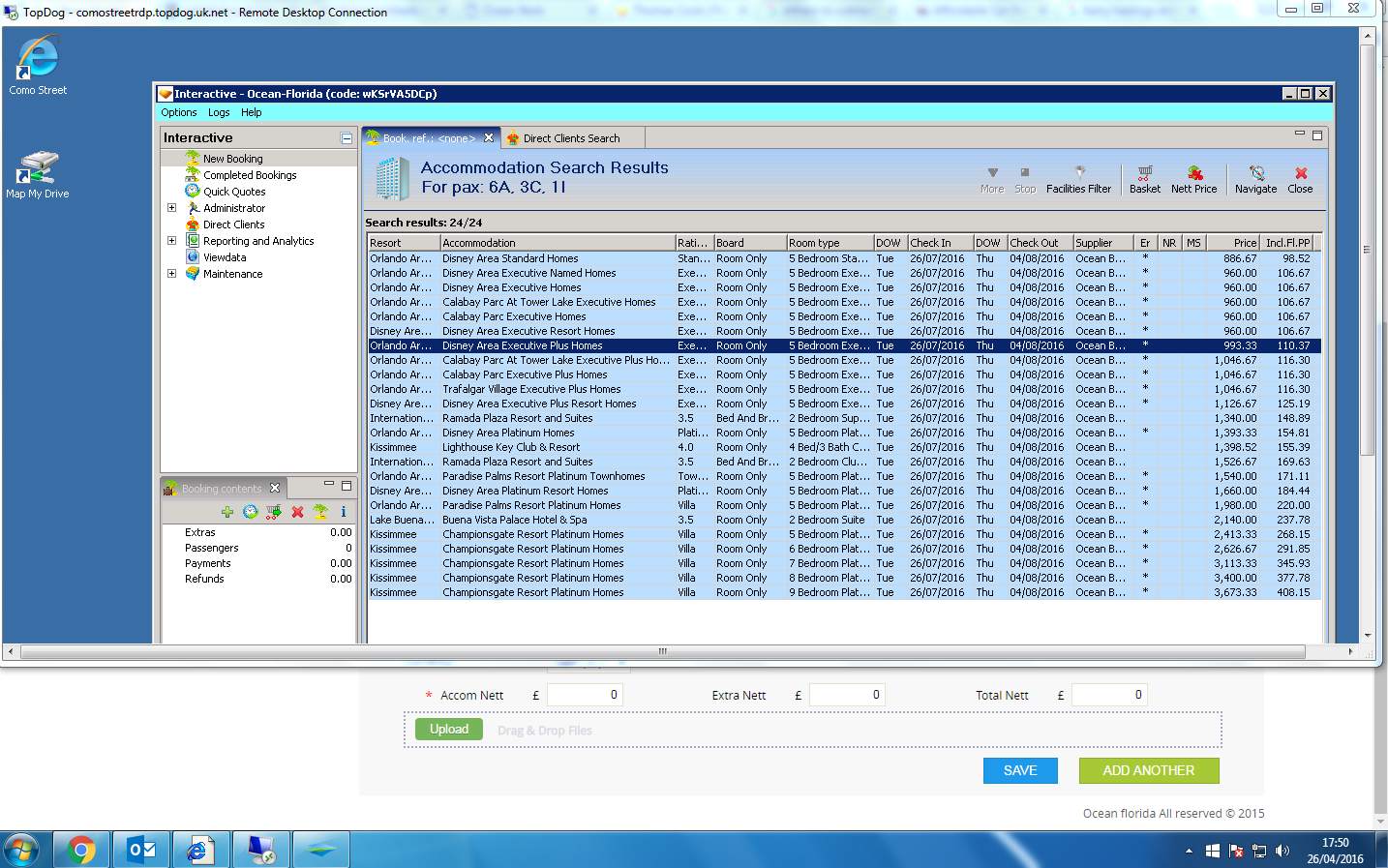Viewport: 1388px width, 868px height.
Task: Launch Google Chrome from the taskbar
Action: click(81, 850)
